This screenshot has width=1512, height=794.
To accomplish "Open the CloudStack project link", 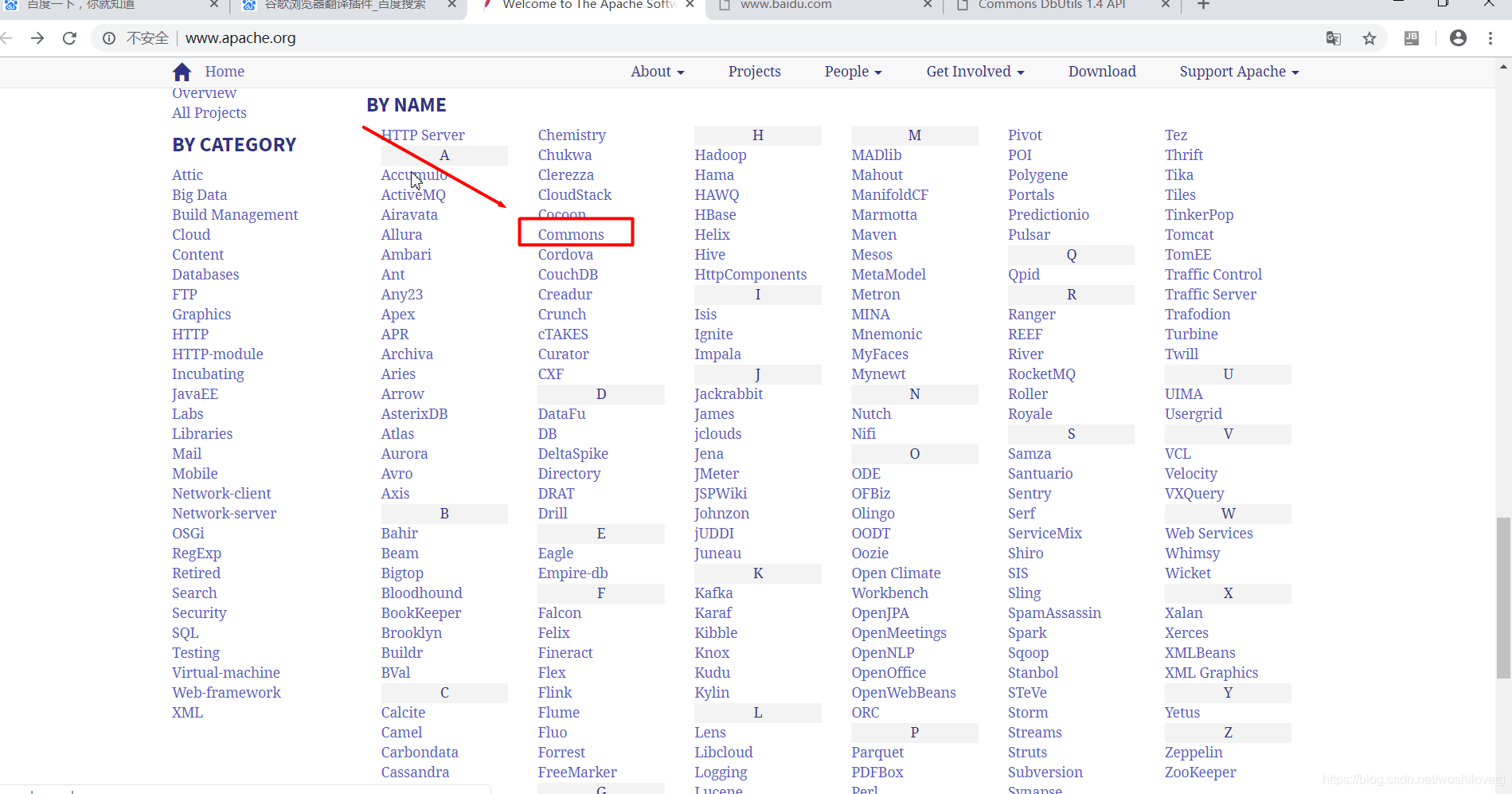I will click(575, 195).
